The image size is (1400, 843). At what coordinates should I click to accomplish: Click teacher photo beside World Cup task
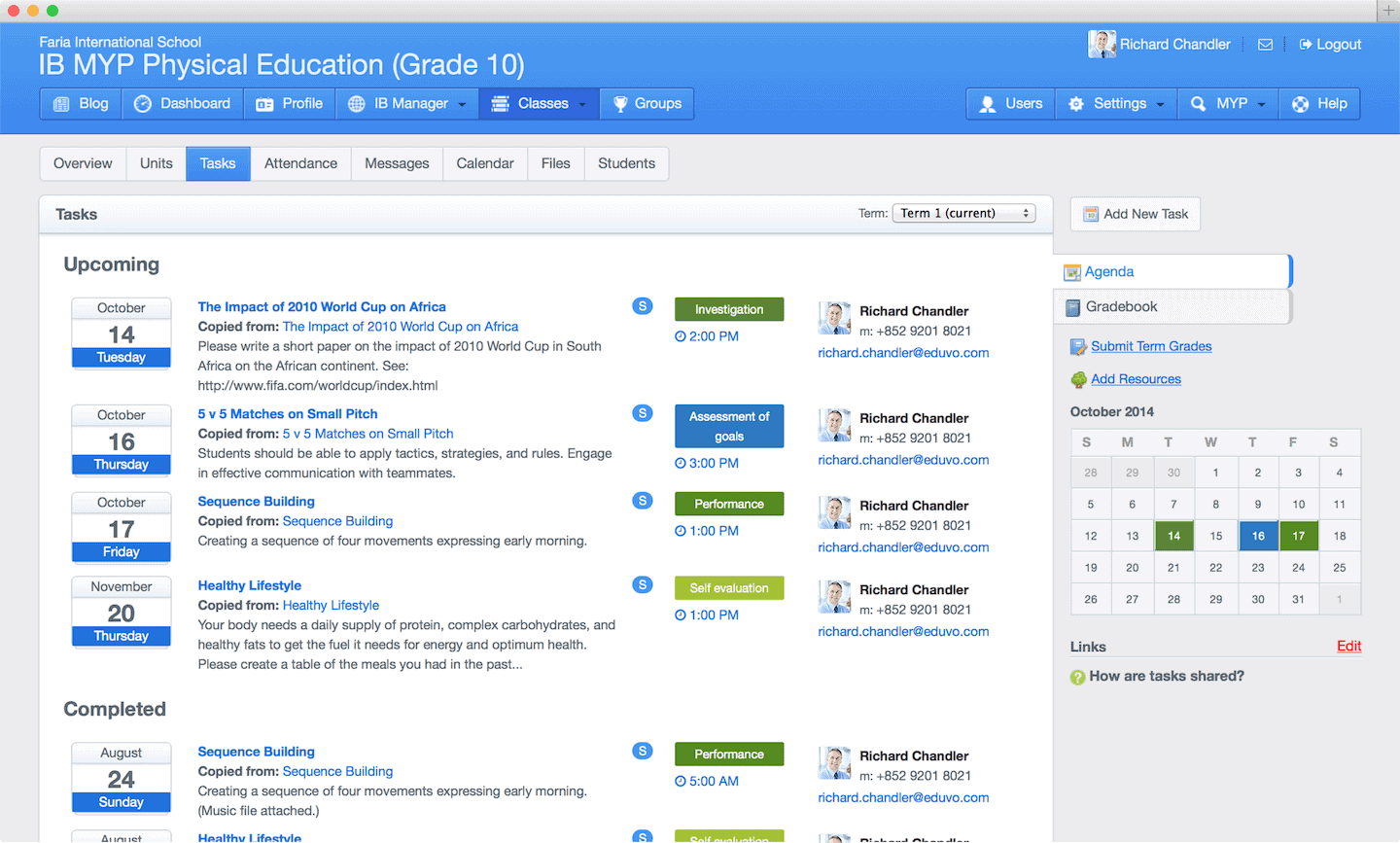pyautogui.click(x=834, y=318)
